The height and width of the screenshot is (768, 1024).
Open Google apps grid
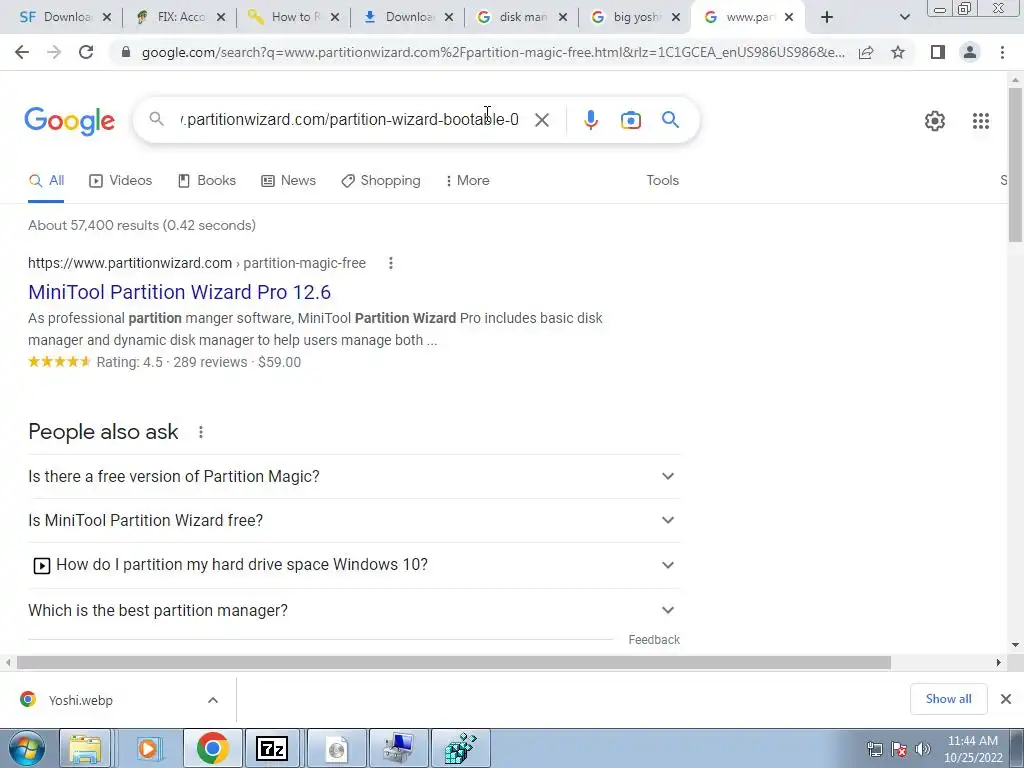(981, 121)
